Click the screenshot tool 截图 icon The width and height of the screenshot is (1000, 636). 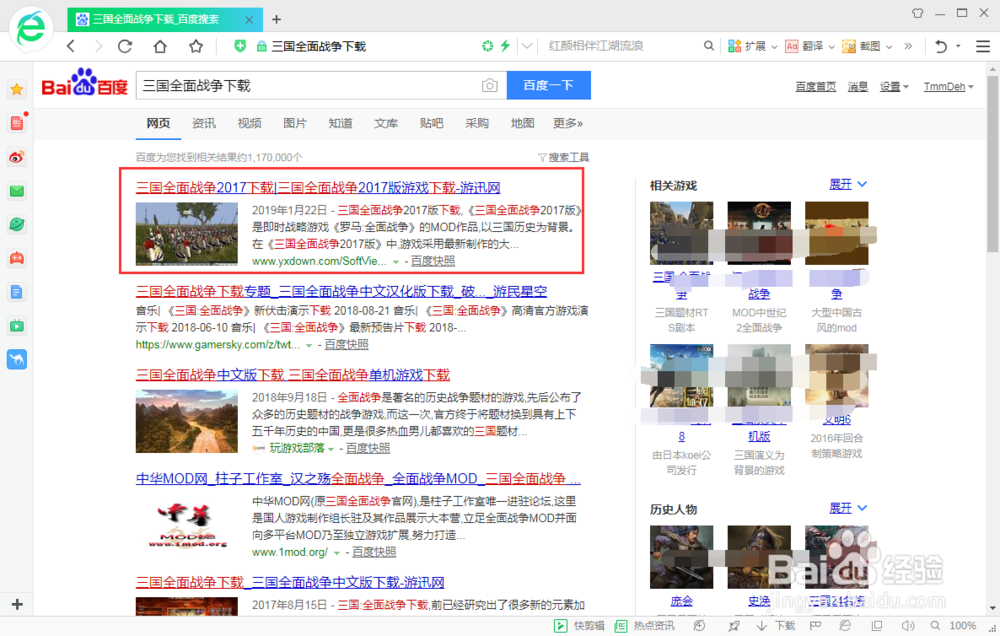tap(867, 45)
